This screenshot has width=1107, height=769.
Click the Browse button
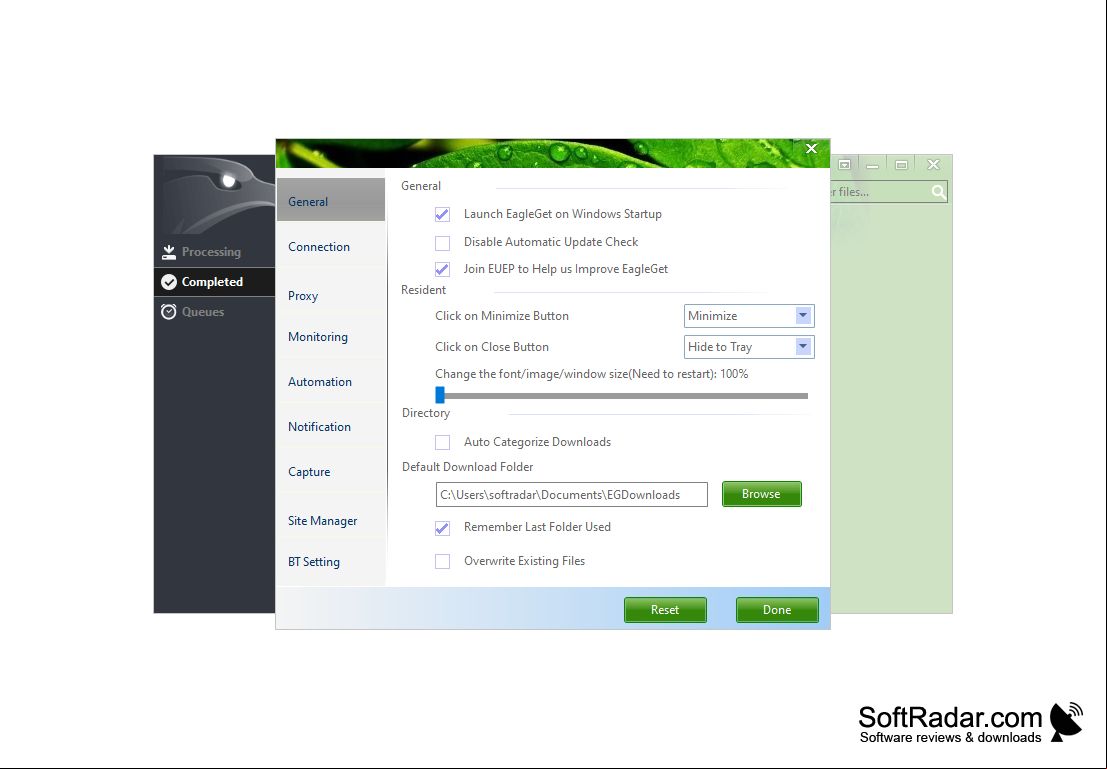[x=762, y=494]
